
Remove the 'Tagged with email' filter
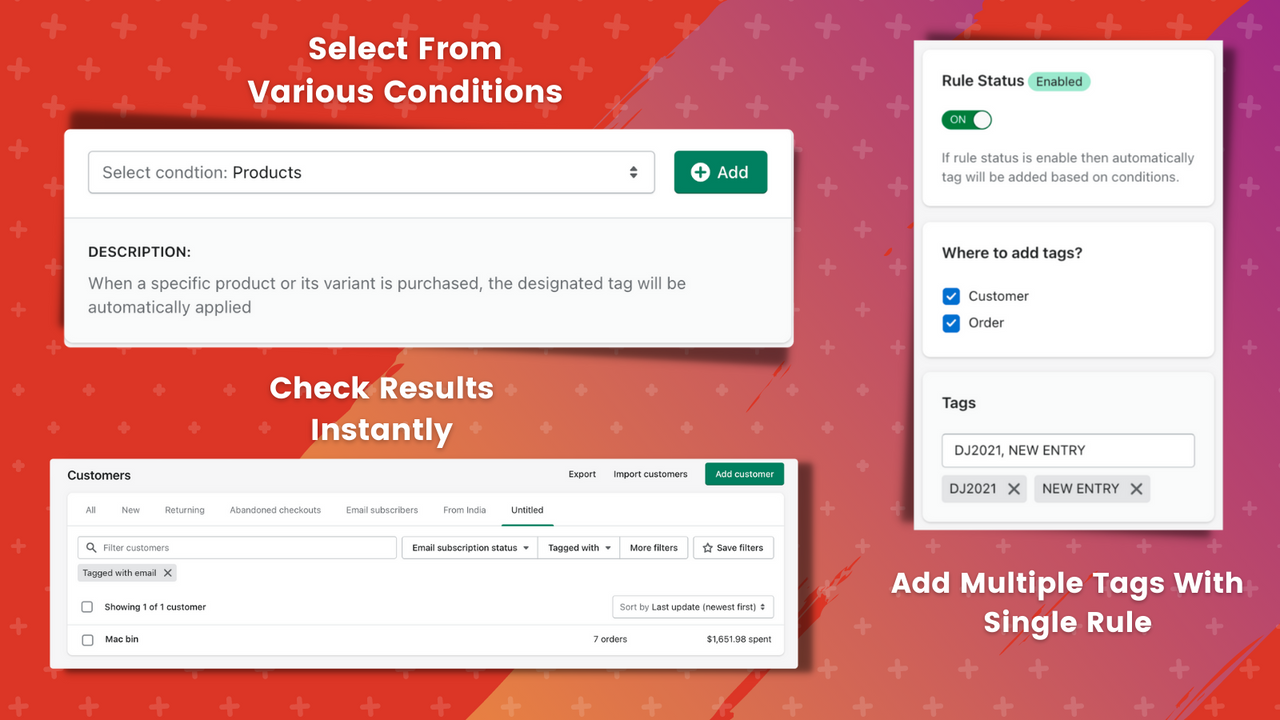168,573
